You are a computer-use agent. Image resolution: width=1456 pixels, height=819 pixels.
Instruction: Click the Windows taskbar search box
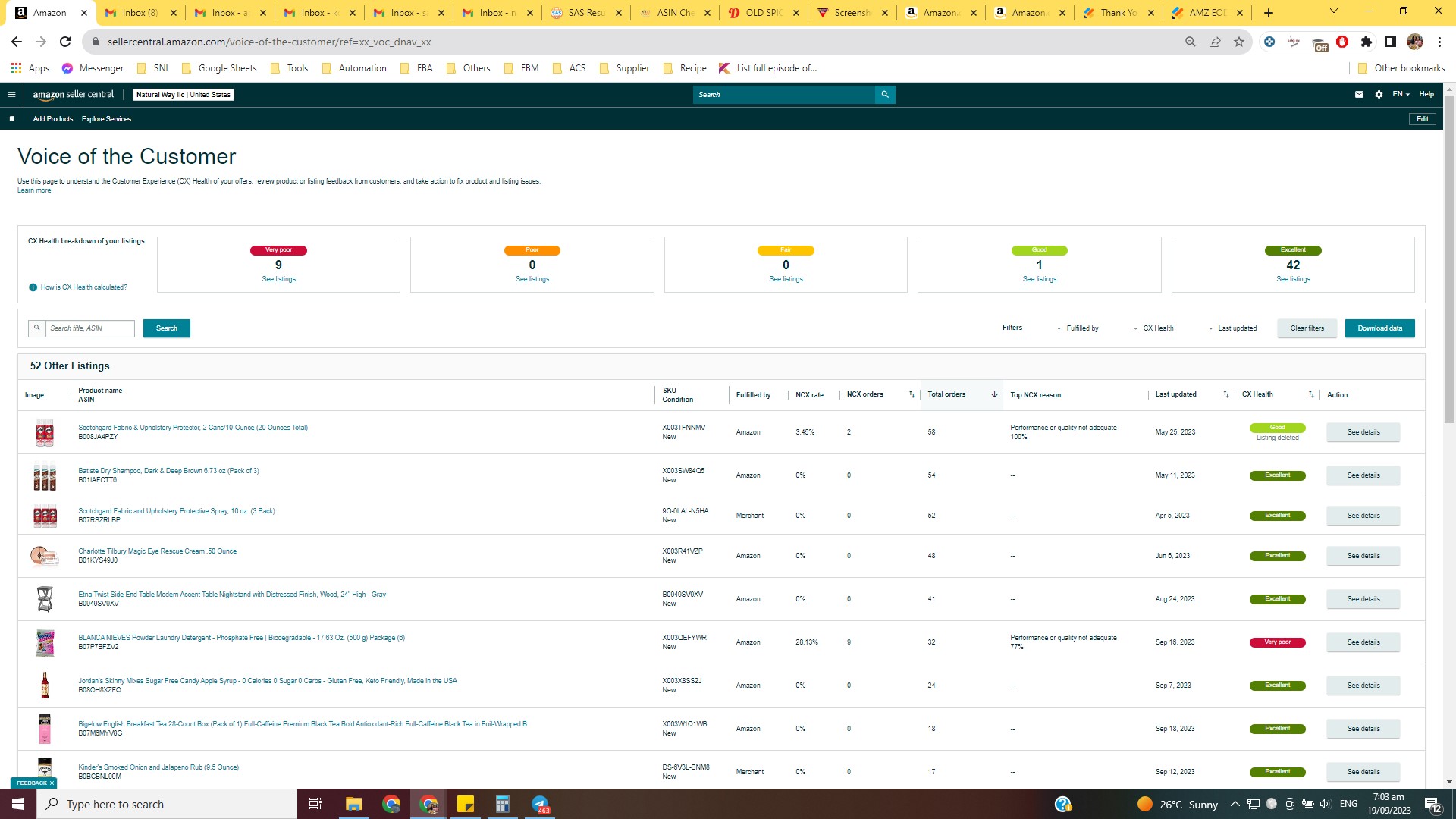(x=167, y=804)
